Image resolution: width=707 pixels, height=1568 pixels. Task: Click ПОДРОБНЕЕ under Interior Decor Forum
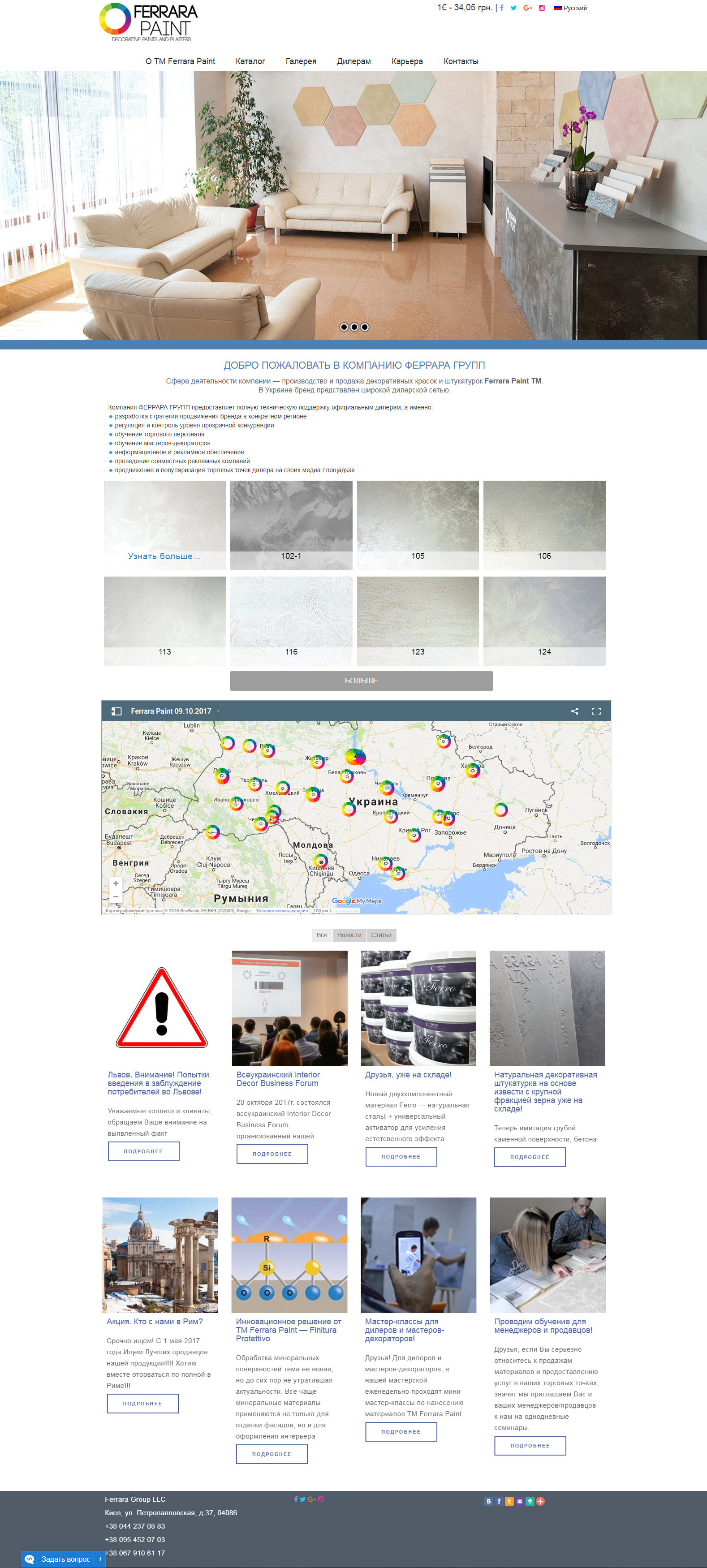[272, 1154]
